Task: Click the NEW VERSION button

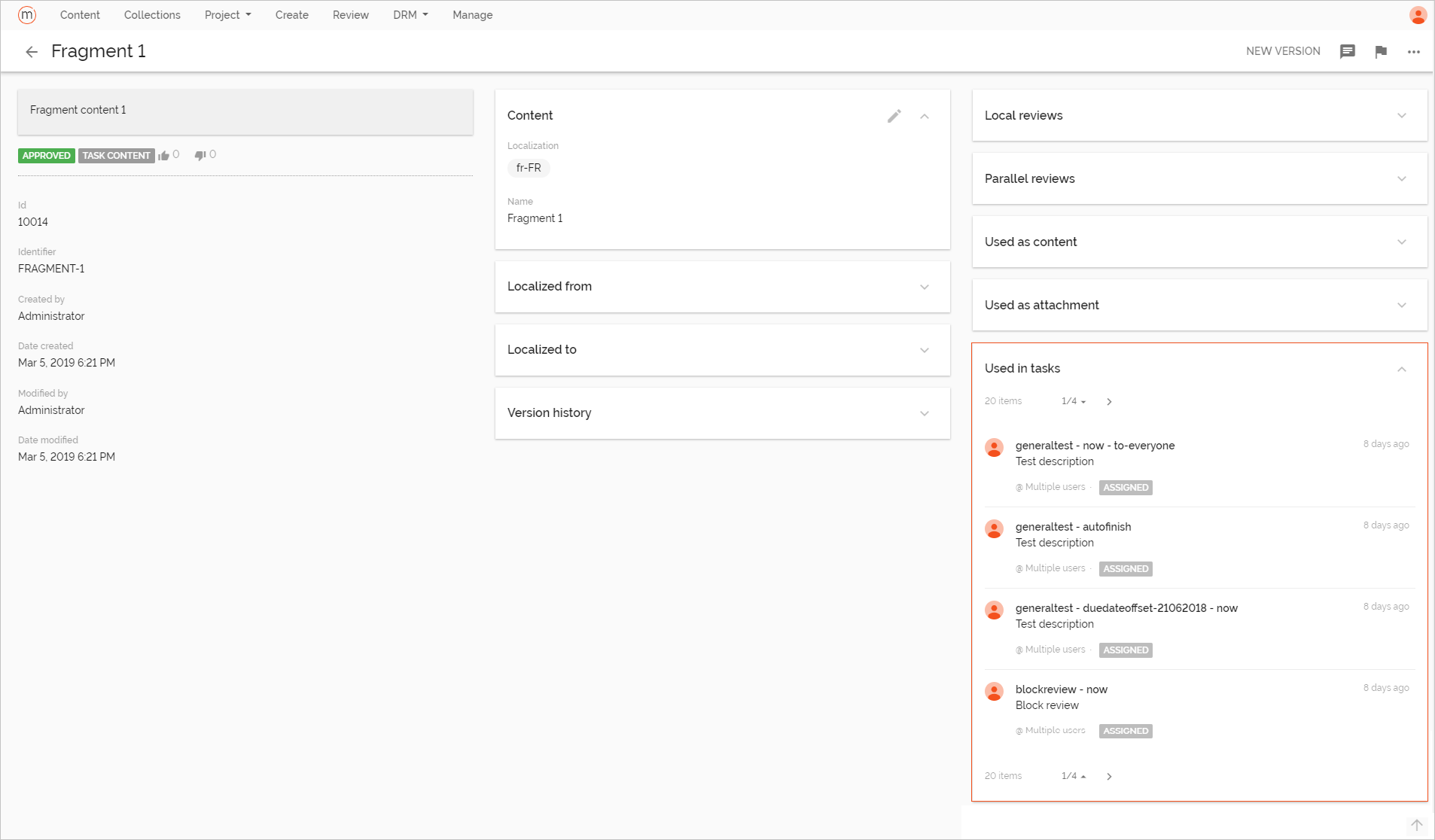Action: coord(1283,51)
